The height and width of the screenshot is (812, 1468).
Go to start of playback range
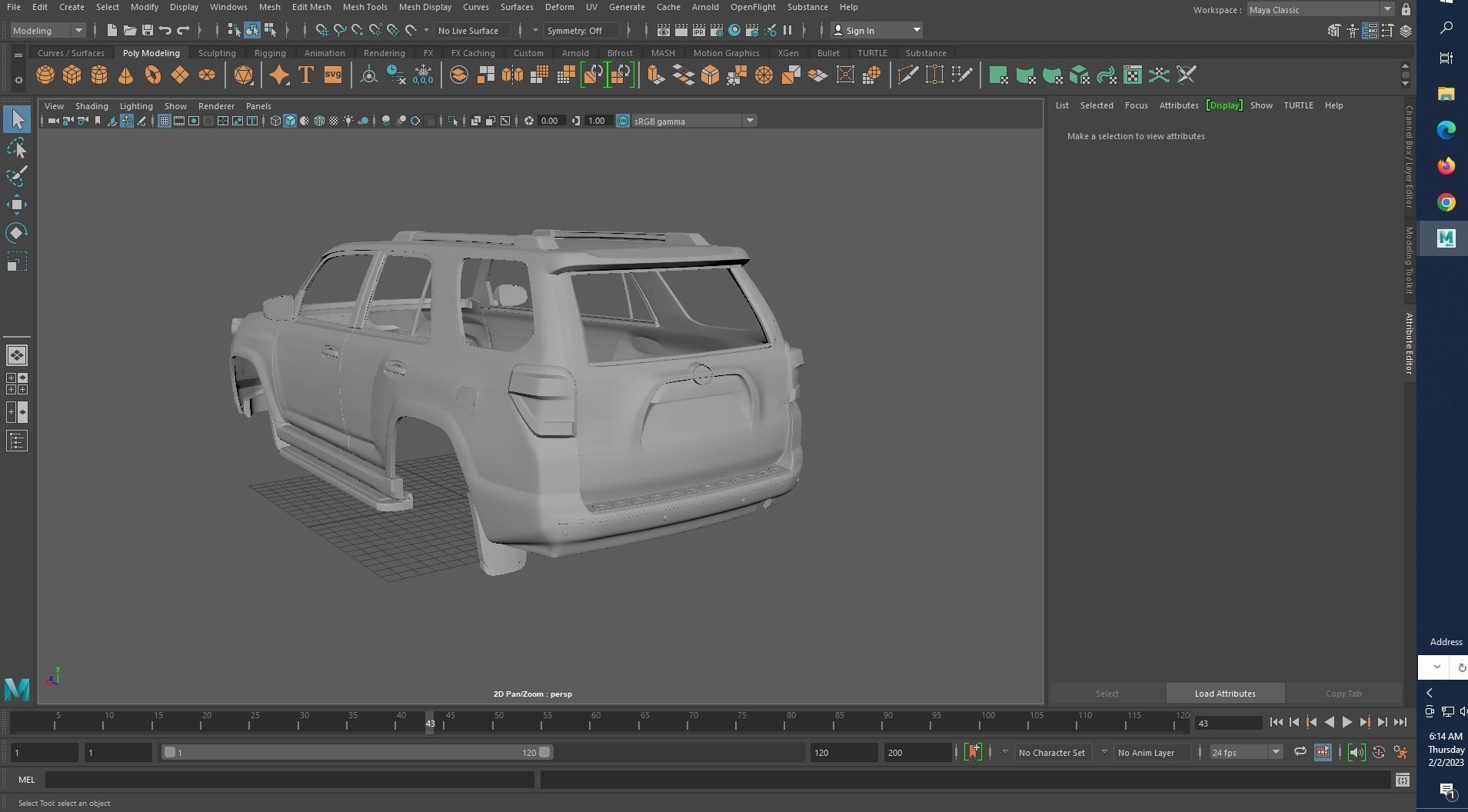pyautogui.click(x=1276, y=722)
